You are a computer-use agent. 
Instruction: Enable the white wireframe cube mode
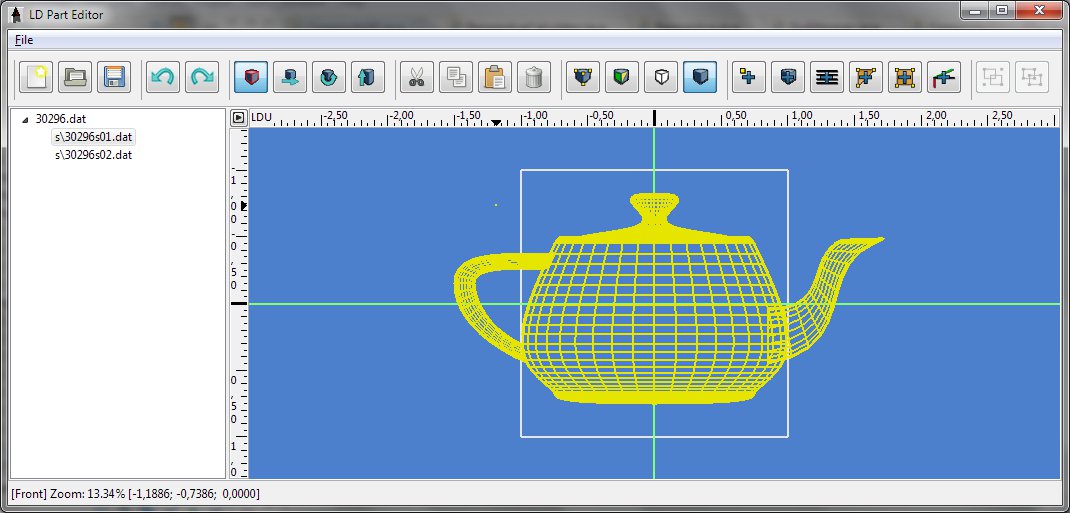tap(661, 76)
